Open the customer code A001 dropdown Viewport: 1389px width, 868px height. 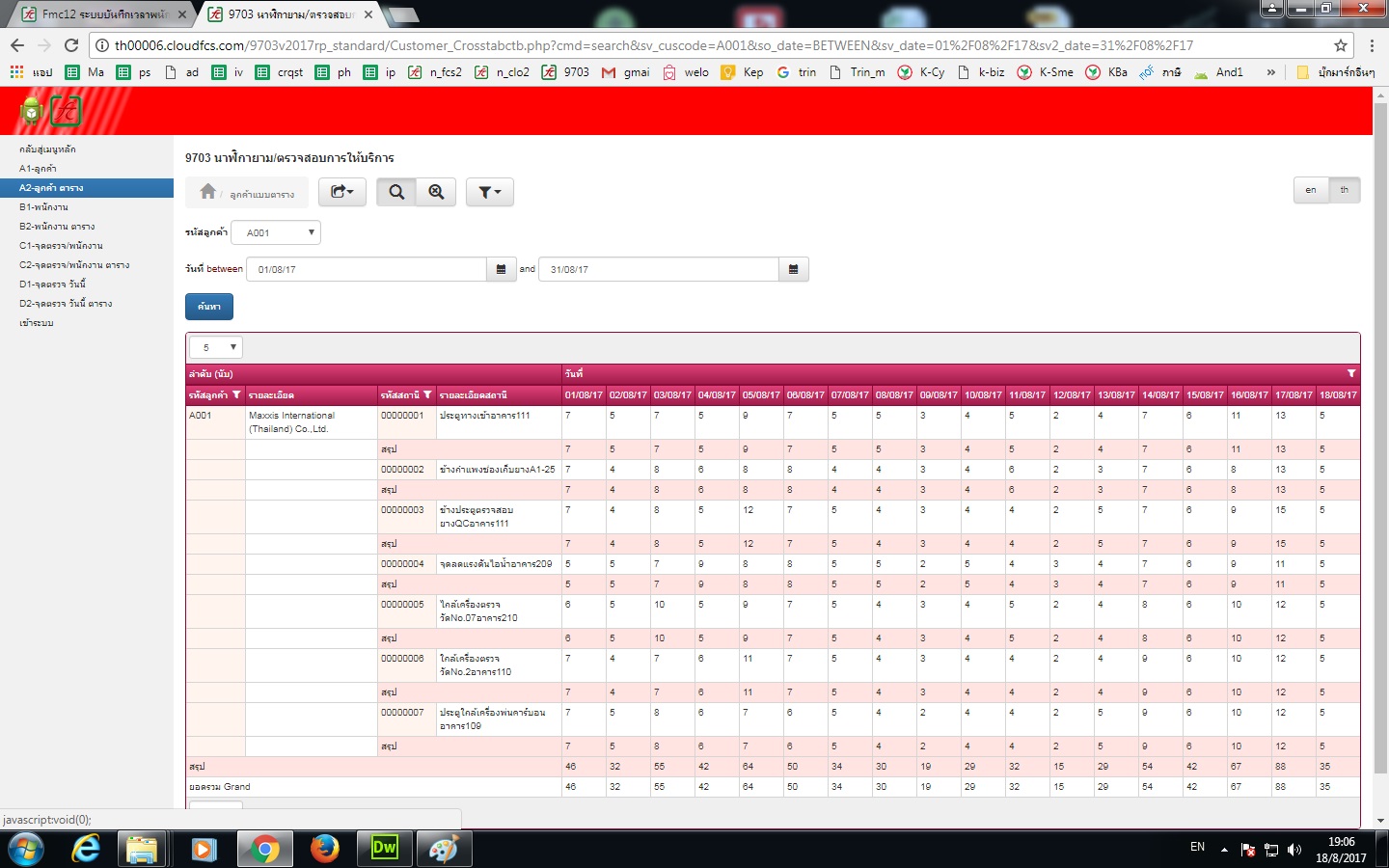tap(276, 232)
